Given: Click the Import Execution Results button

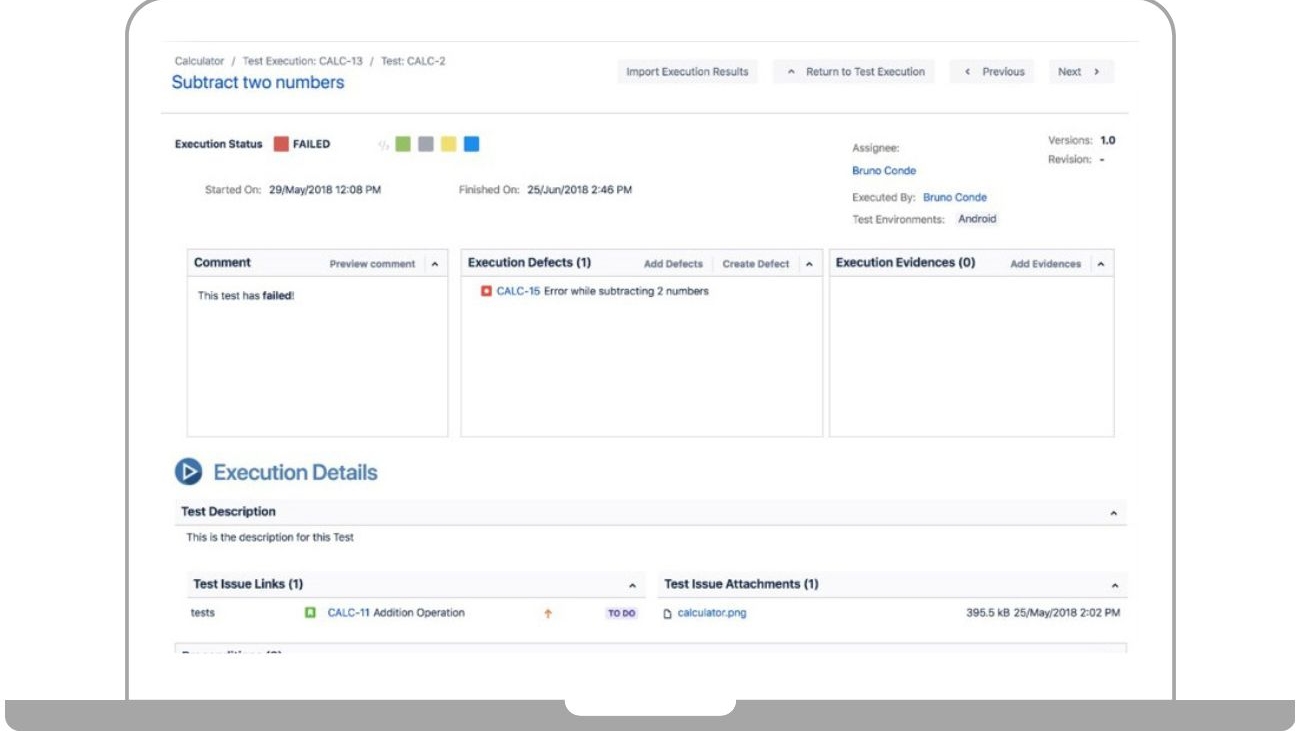Looking at the screenshot, I should point(687,72).
